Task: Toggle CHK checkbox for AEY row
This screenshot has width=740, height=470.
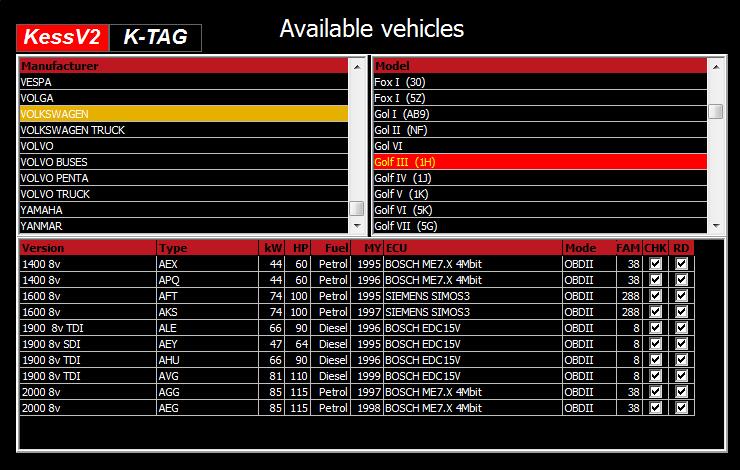Action: click(655, 344)
